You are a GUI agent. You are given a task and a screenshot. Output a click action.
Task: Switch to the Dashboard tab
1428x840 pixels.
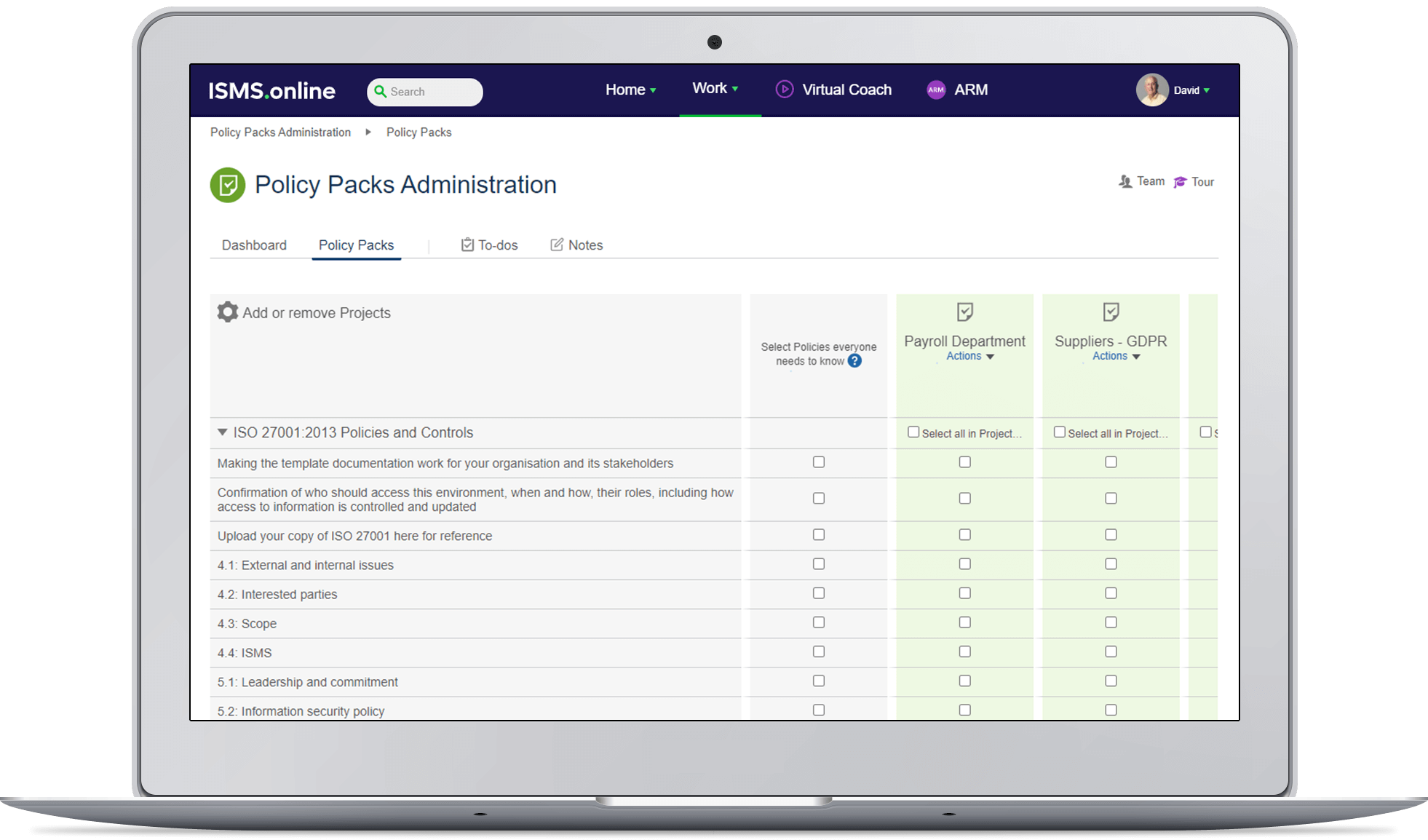click(x=253, y=245)
